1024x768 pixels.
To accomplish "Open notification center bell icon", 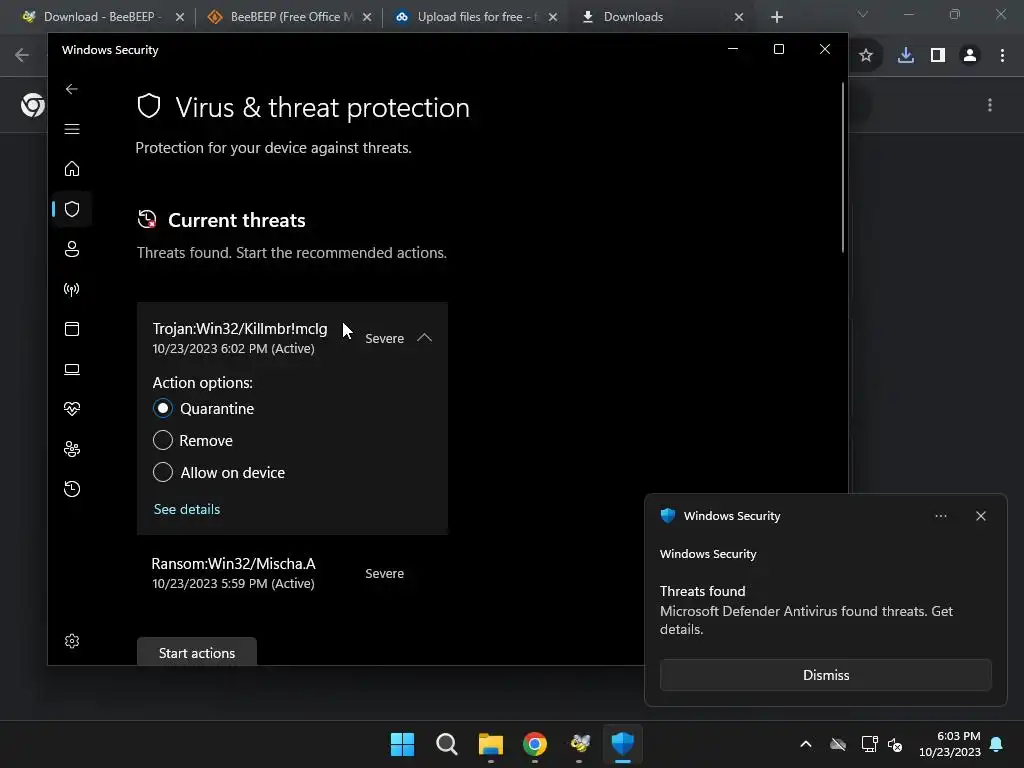I will 997,744.
